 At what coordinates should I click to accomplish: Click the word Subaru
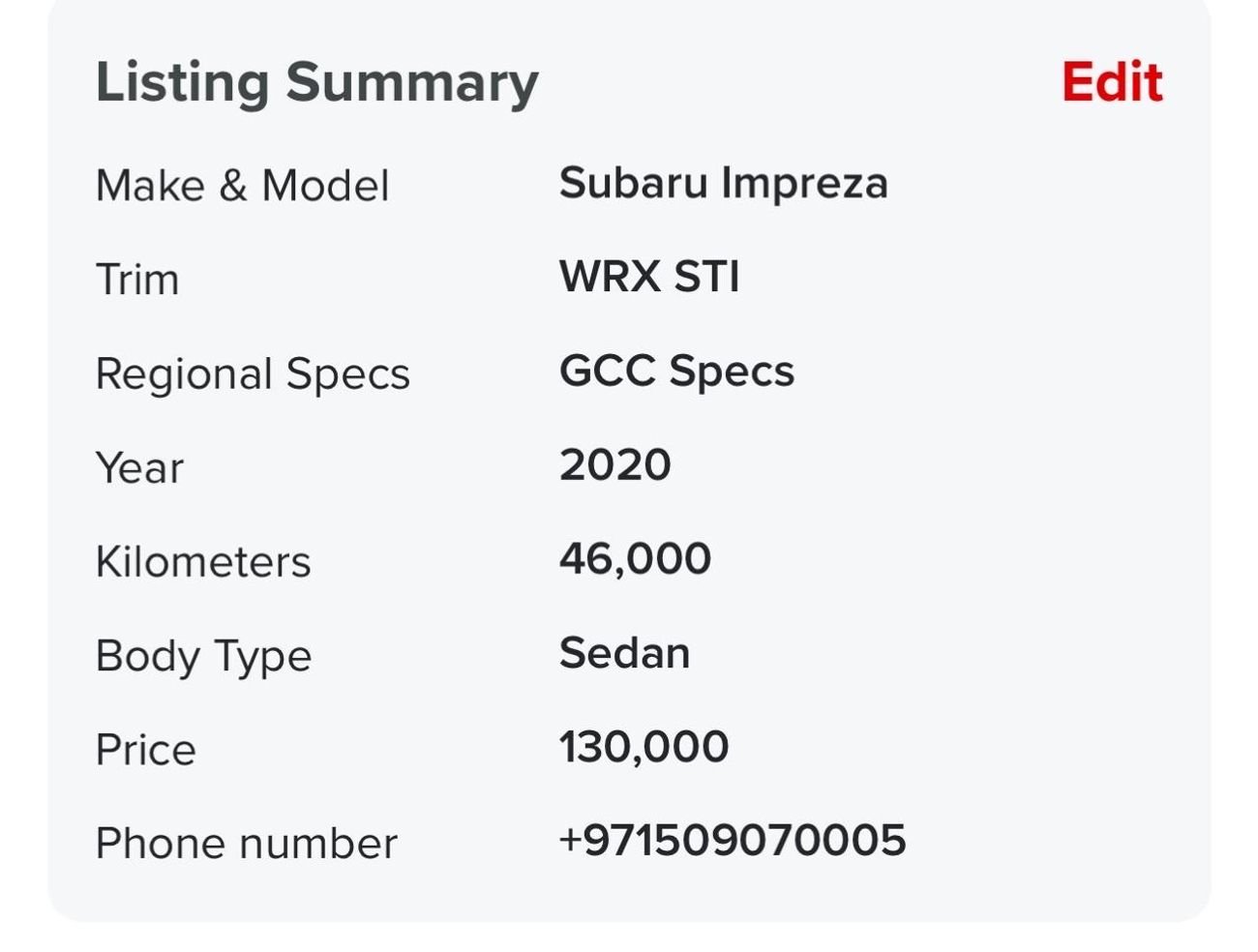[633, 183]
